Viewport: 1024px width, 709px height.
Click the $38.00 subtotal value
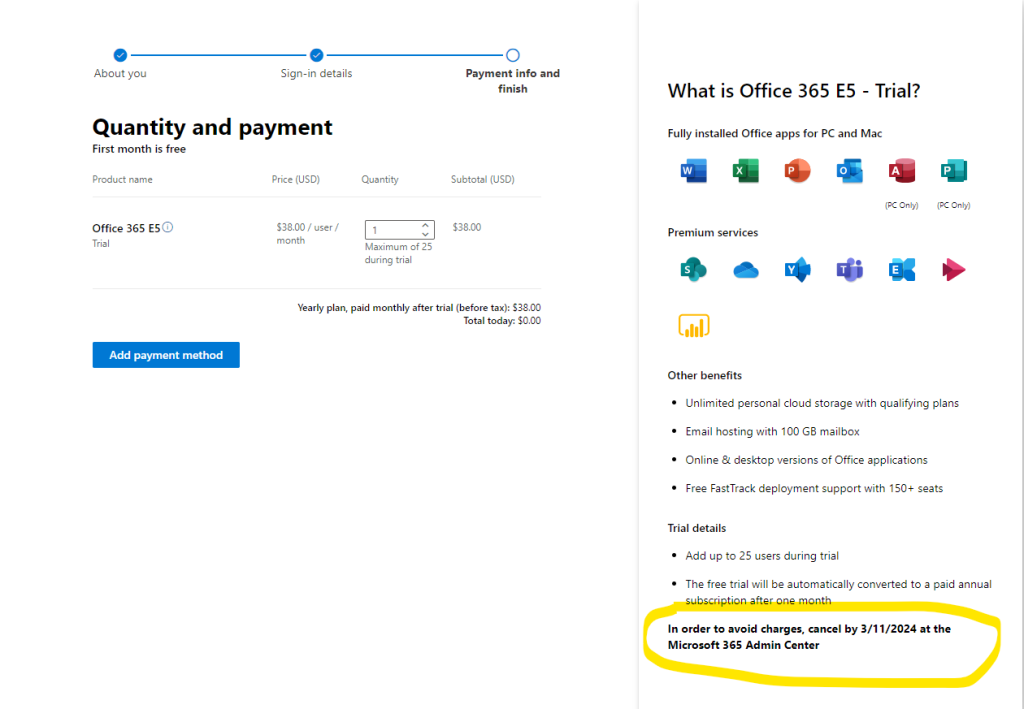467,227
